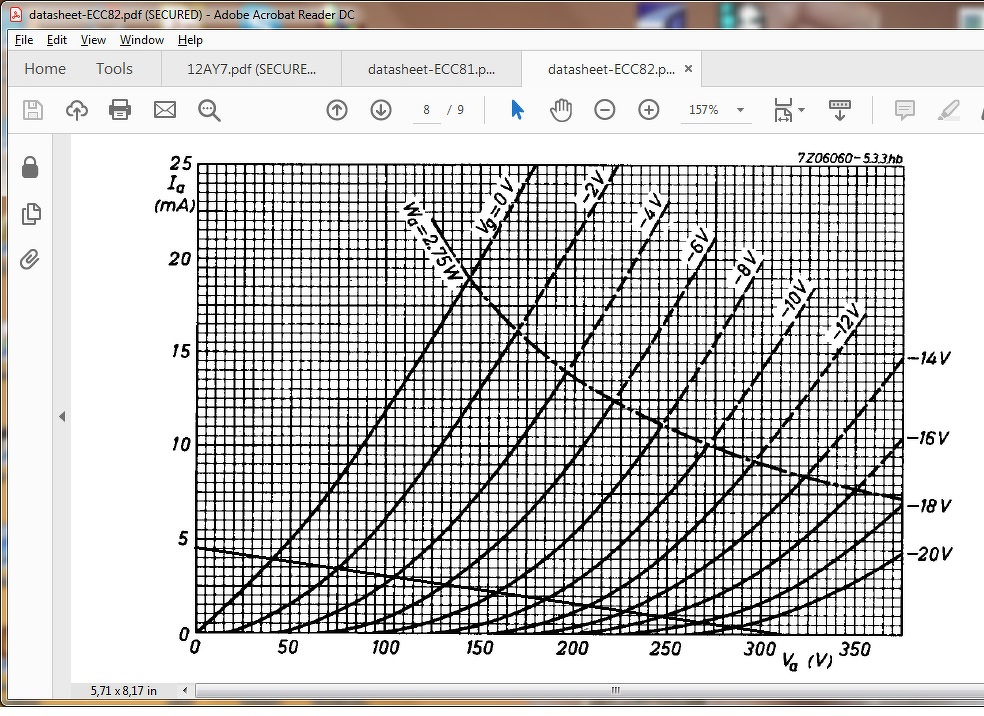The width and height of the screenshot is (984, 716).
Task: Expand the navigation pane arrow
Action: 62,416
